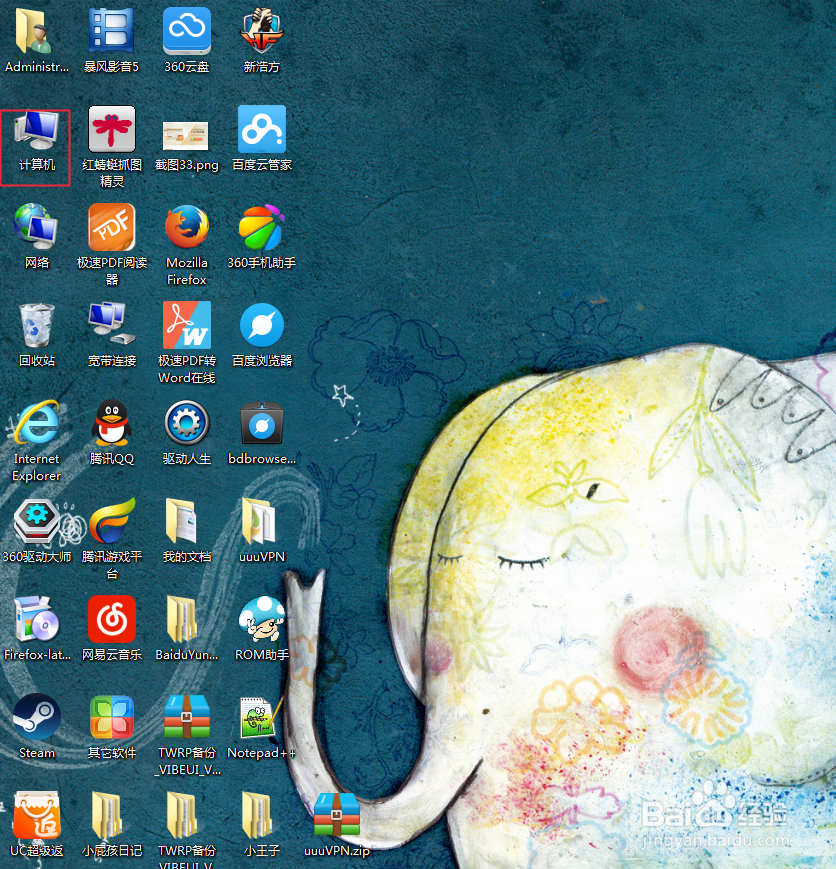The width and height of the screenshot is (836, 869).
Task: Select the 宽带连接 broadband connection icon
Action: point(111,324)
